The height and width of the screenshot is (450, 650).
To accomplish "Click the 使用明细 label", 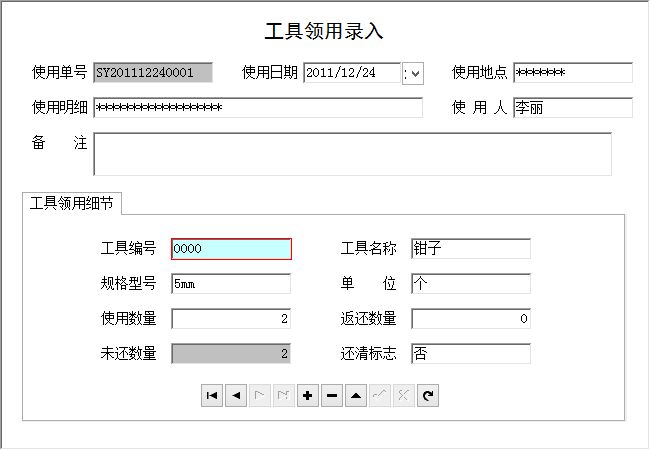I will coord(60,107).
